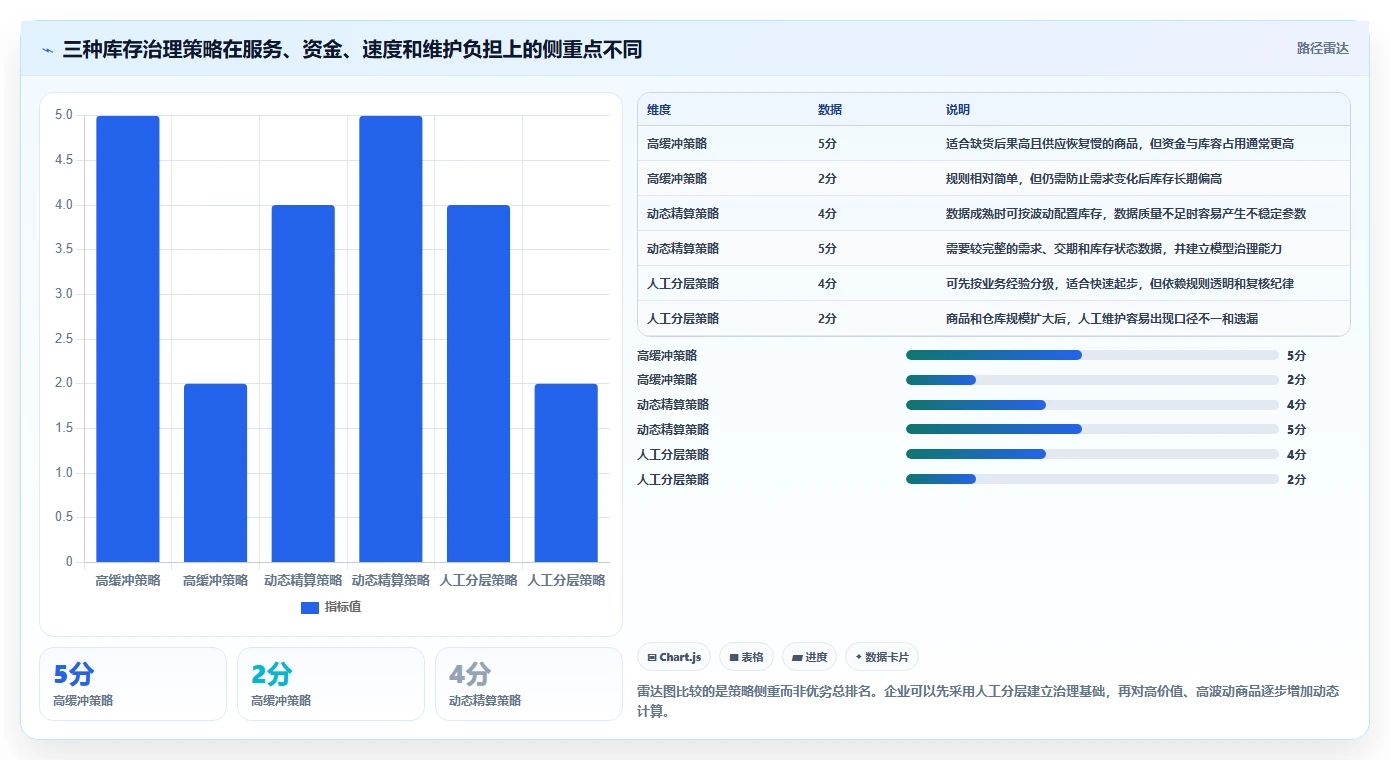Click the 动态精算策略 bar reaching 5.0

(391, 339)
